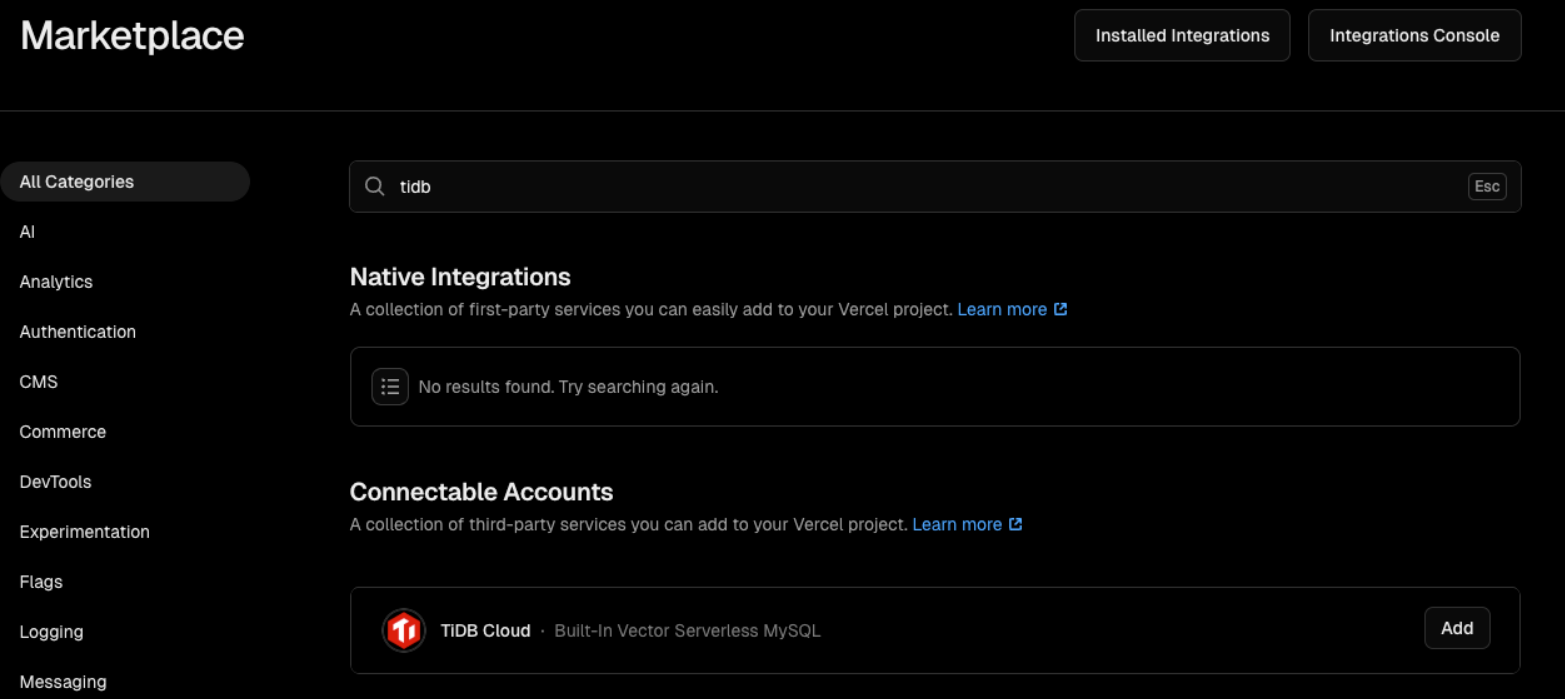Screen dimensions: 1565x699
Task: Click the Native Integrations heading
Action: (x=460, y=277)
